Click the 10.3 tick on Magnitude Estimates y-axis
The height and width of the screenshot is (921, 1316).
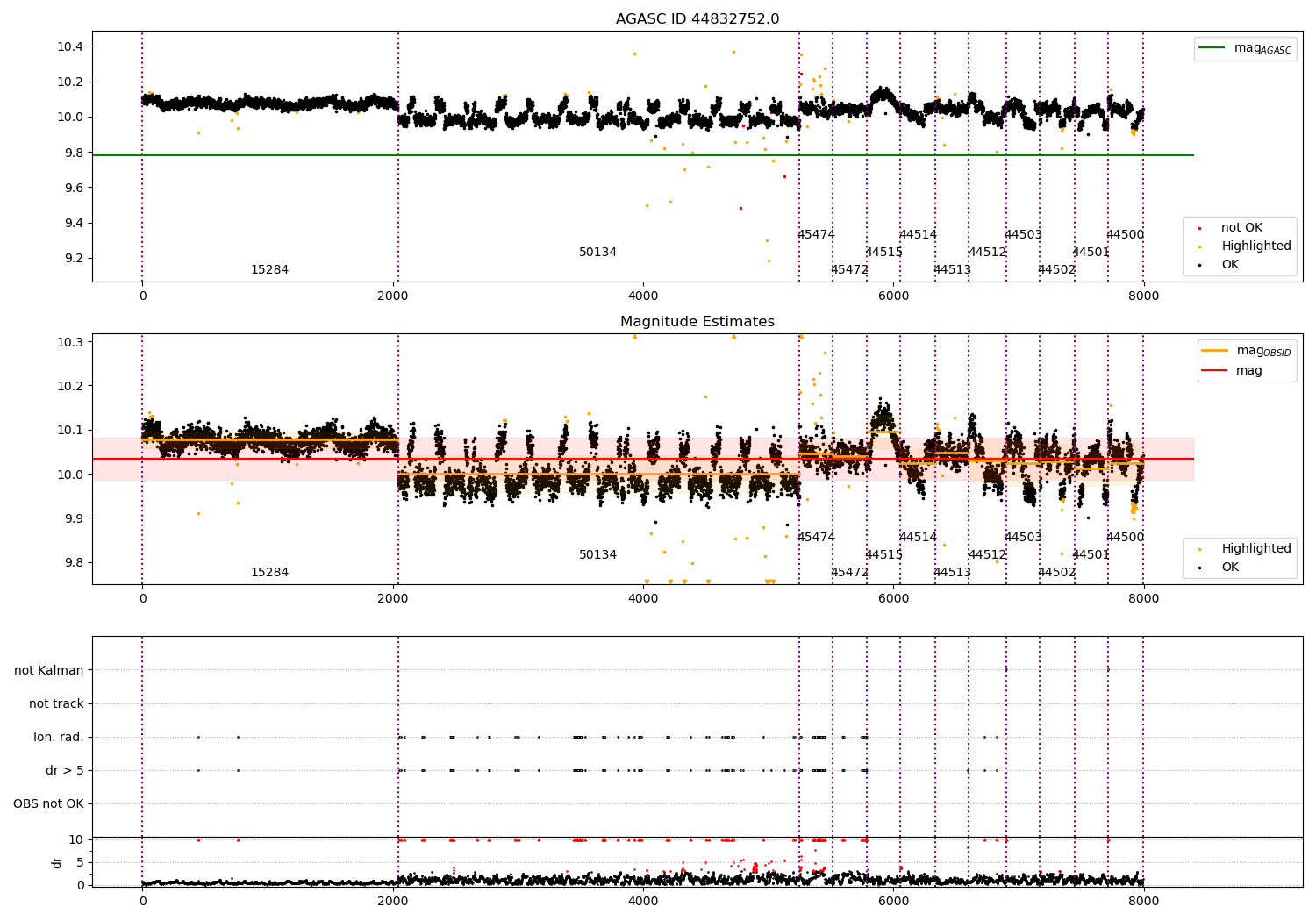coord(70,342)
